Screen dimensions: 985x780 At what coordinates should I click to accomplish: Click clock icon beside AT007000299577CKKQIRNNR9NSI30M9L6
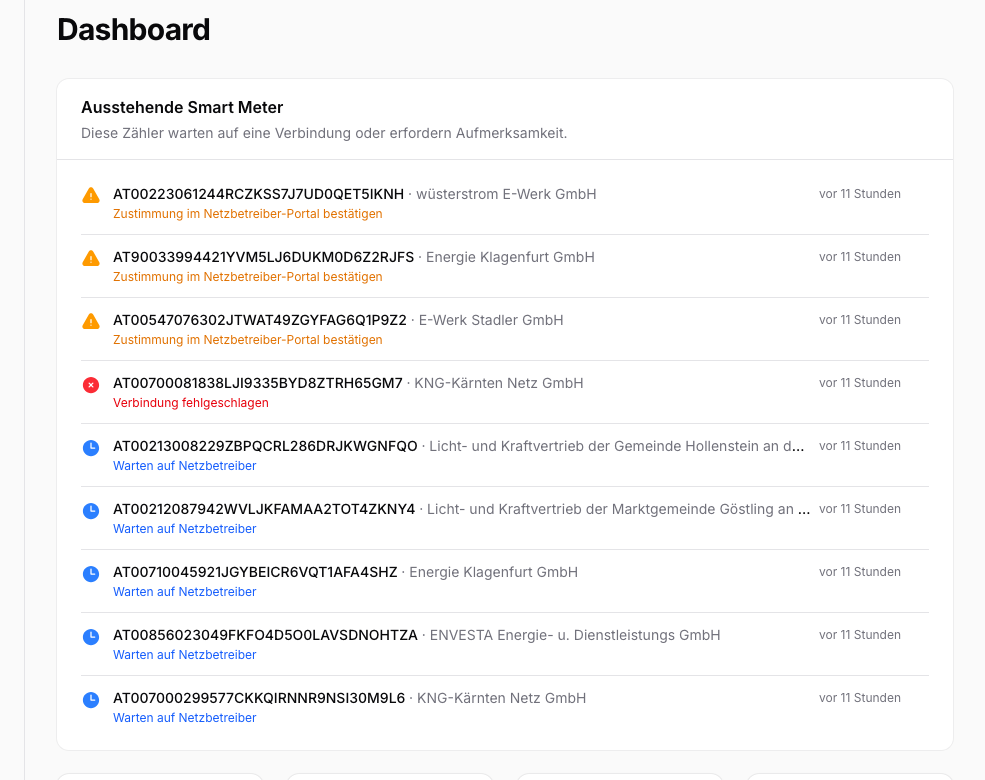91,699
